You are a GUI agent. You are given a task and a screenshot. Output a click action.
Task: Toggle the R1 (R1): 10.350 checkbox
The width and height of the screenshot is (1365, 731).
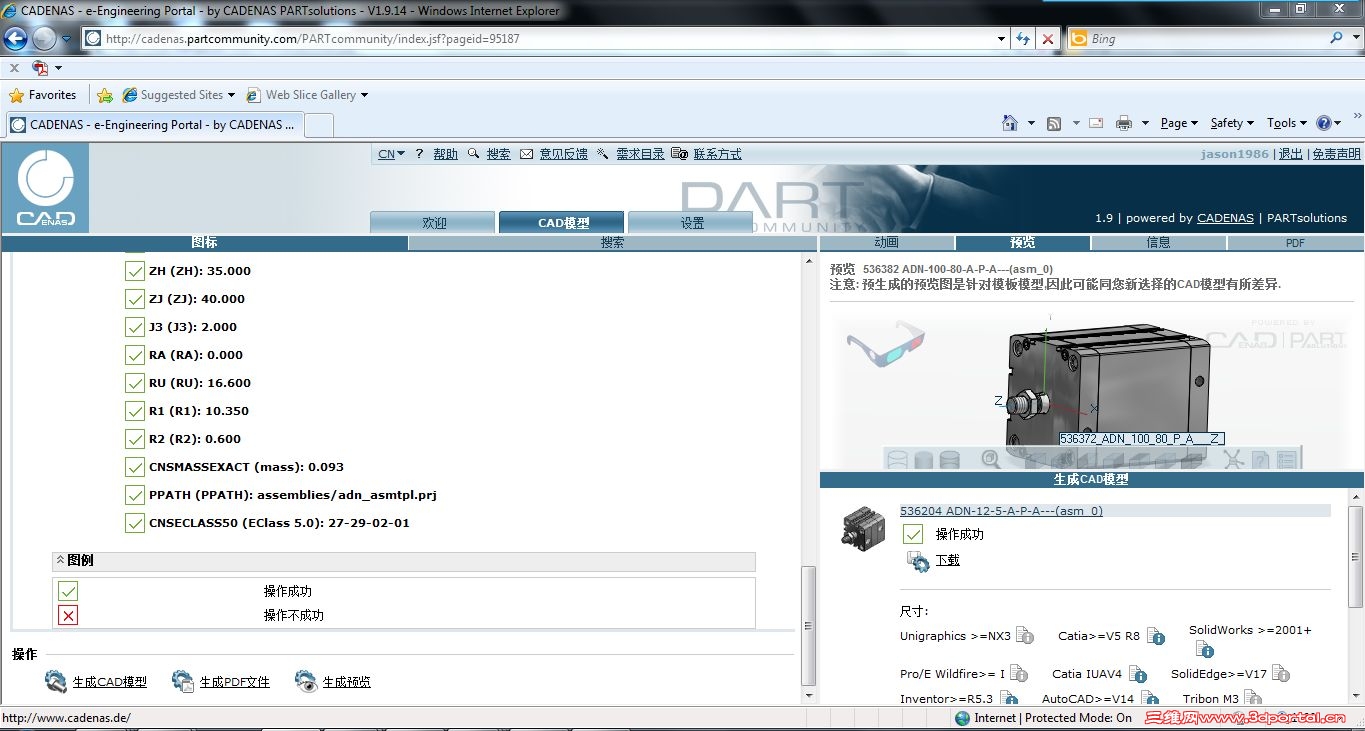pos(134,411)
